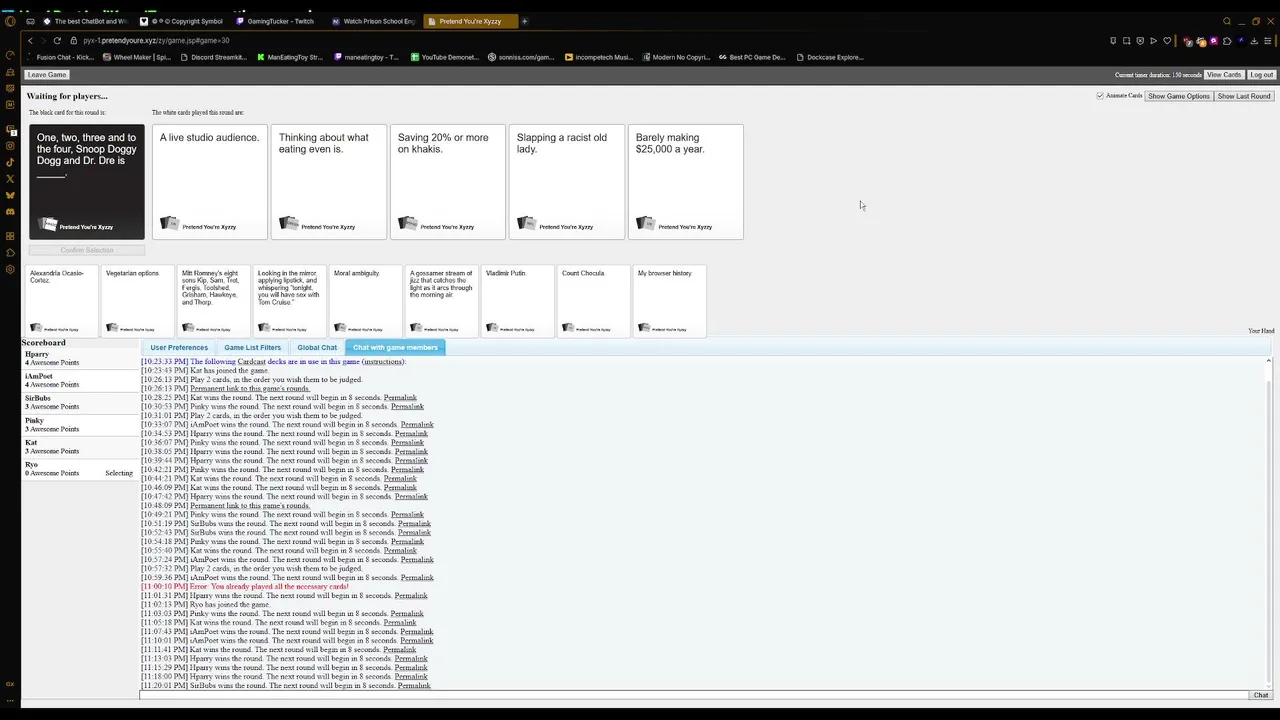Open Twitch sidebar icon with notification badge
This screenshot has height=720, width=1280.
tap(10, 129)
